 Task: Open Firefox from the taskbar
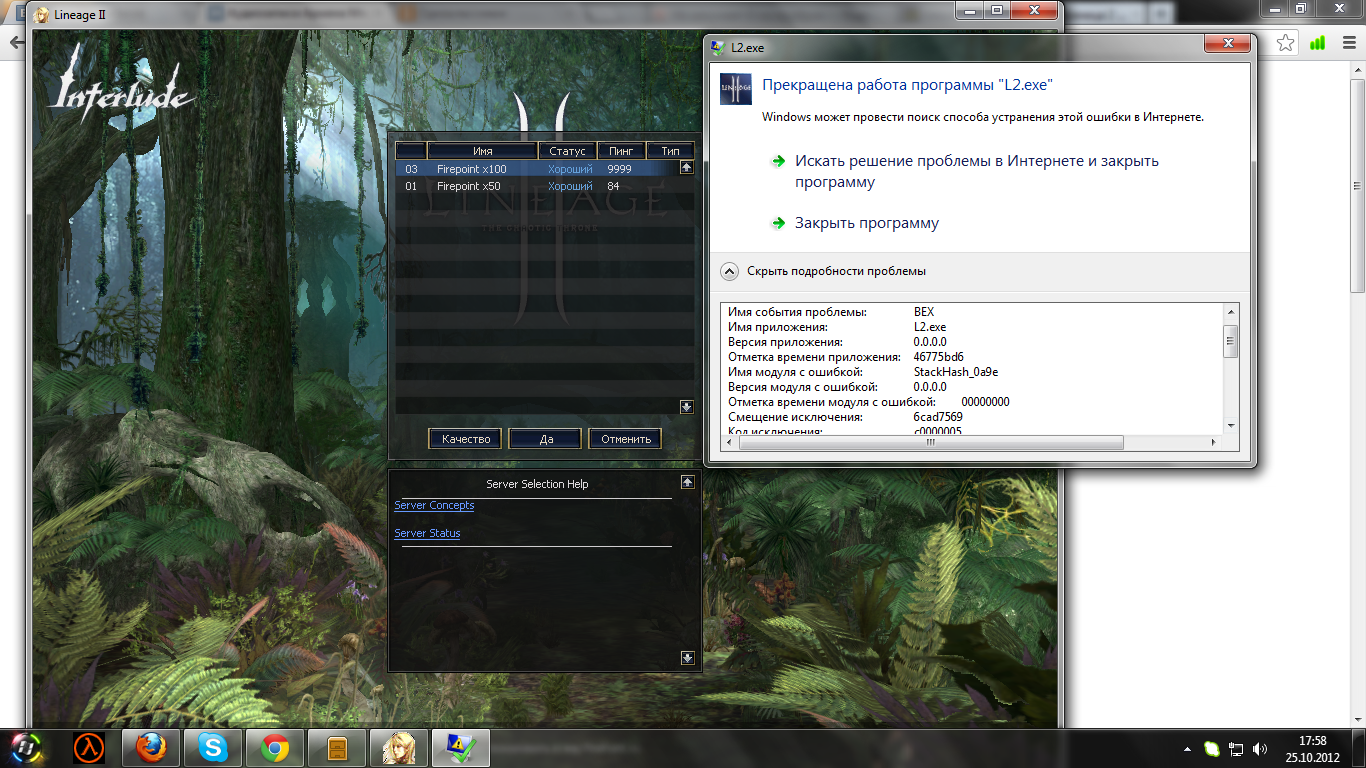click(151, 747)
